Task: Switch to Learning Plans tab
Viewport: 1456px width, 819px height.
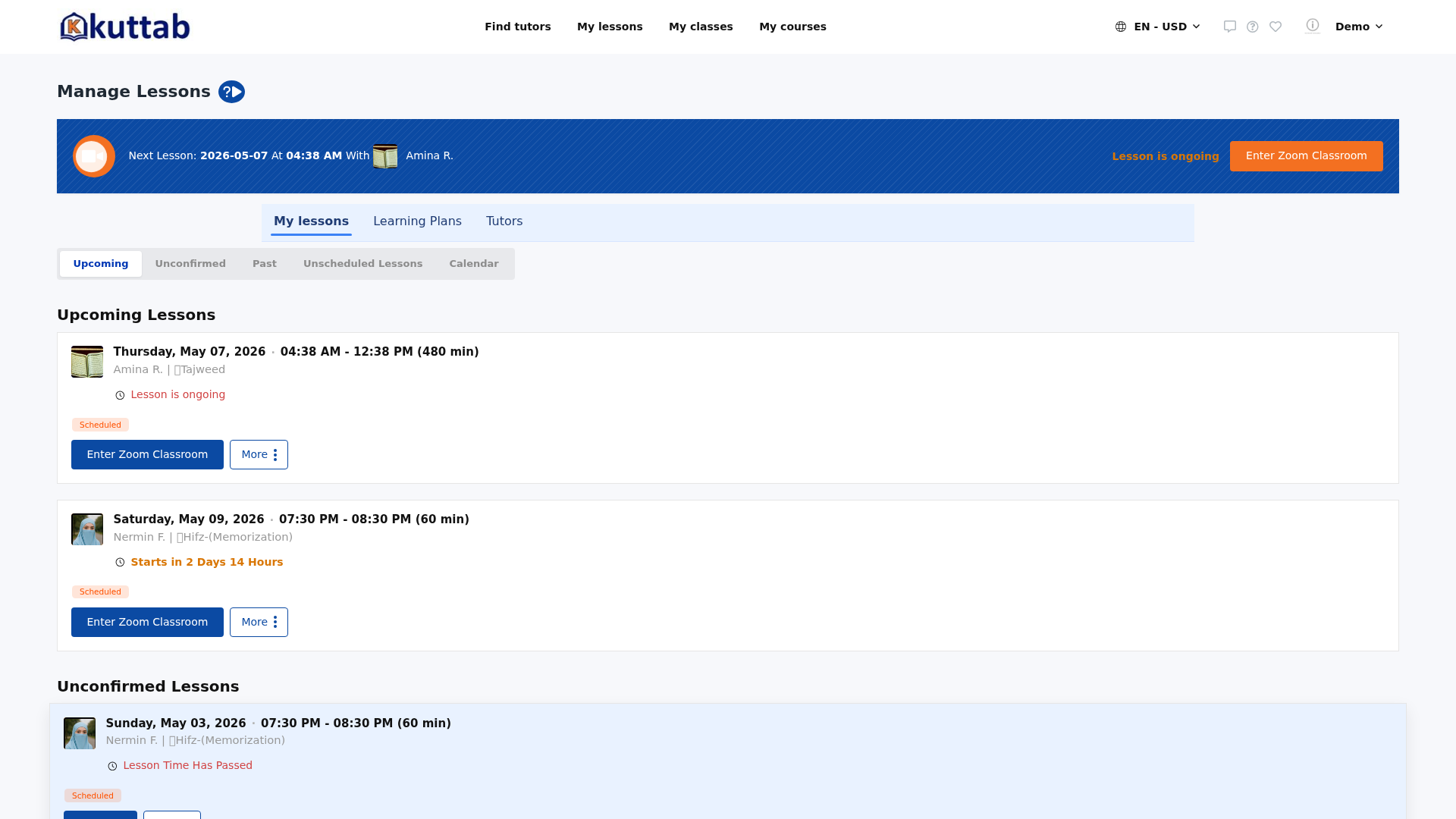Action: (417, 221)
